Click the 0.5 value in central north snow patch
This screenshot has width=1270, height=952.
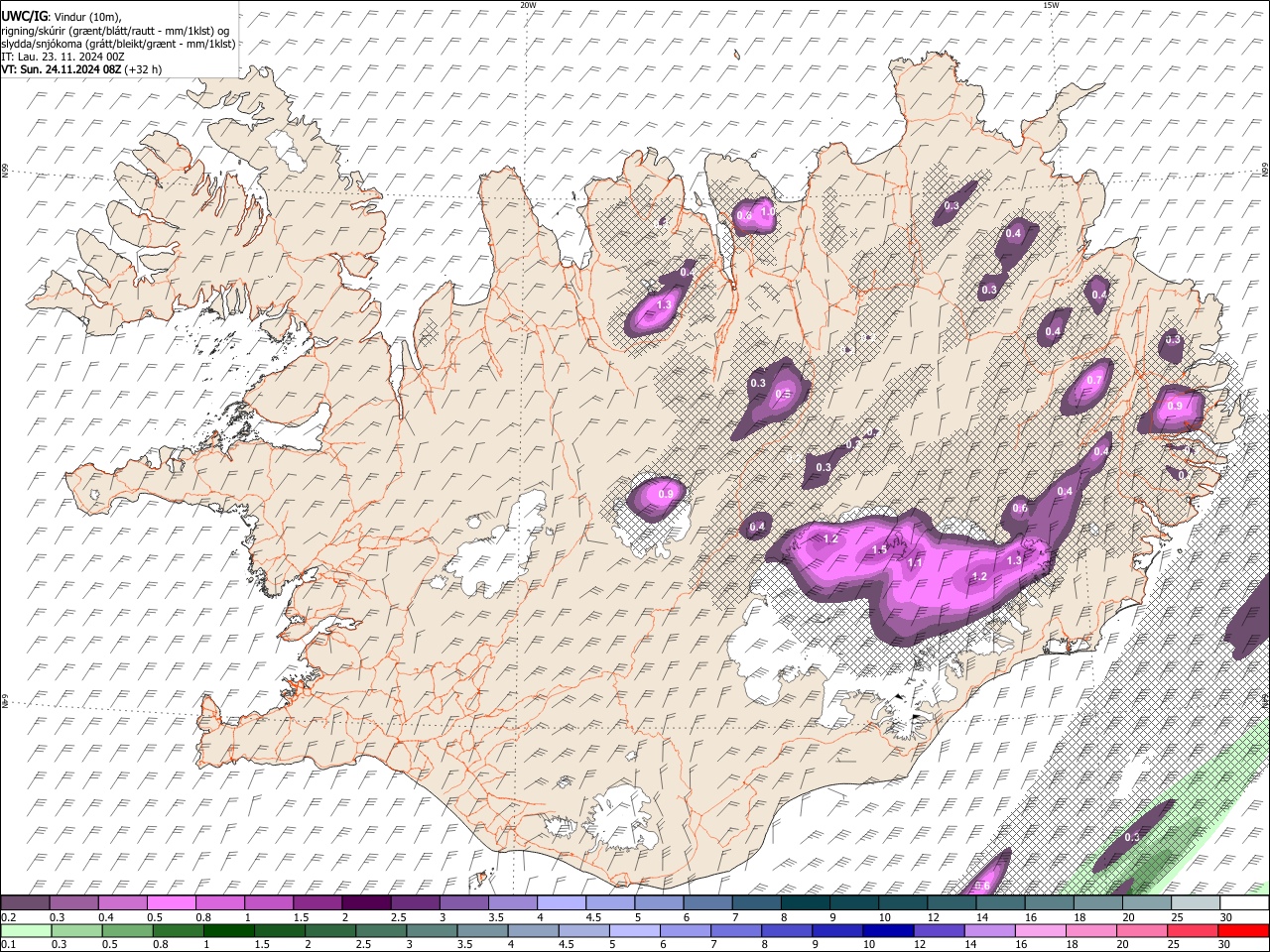[x=783, y=395]
